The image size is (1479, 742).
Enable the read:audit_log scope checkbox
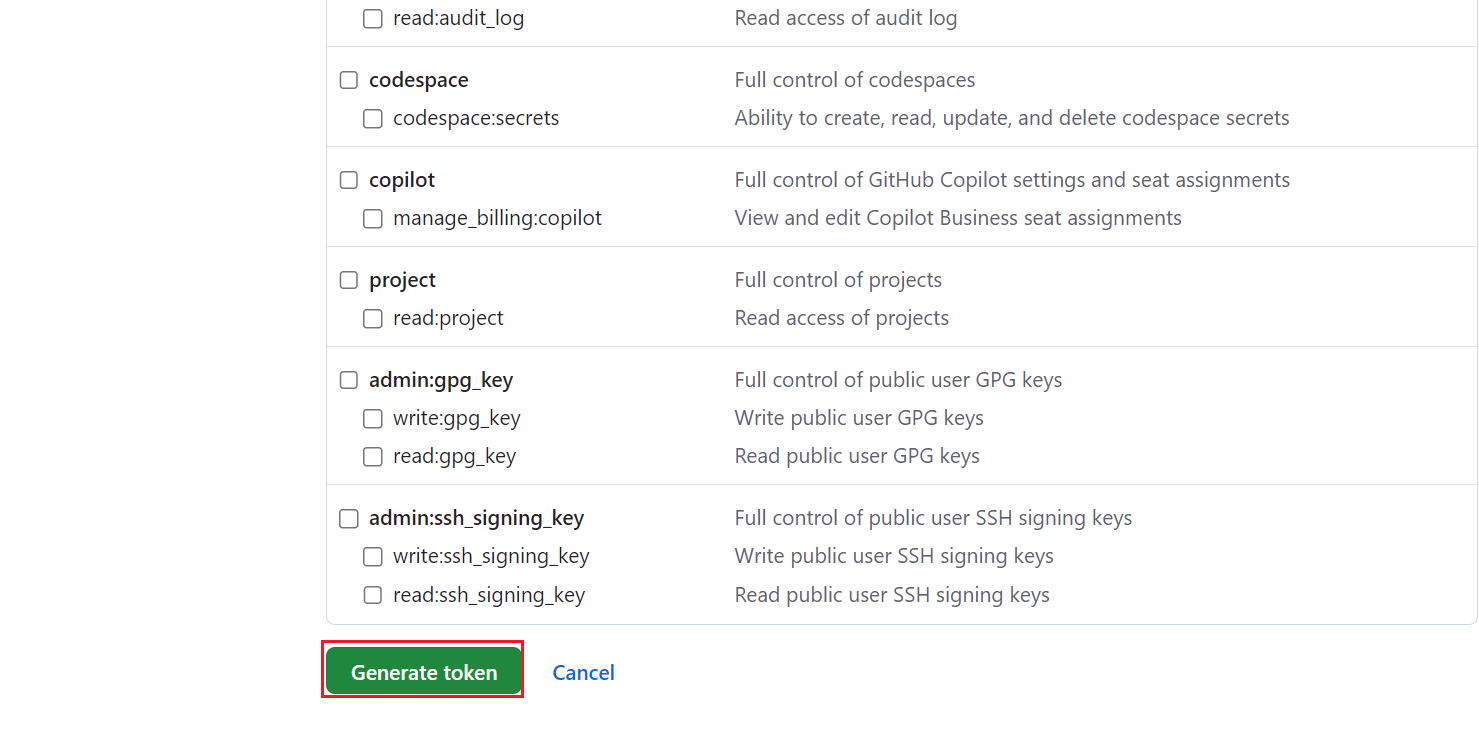click(373, 19)
